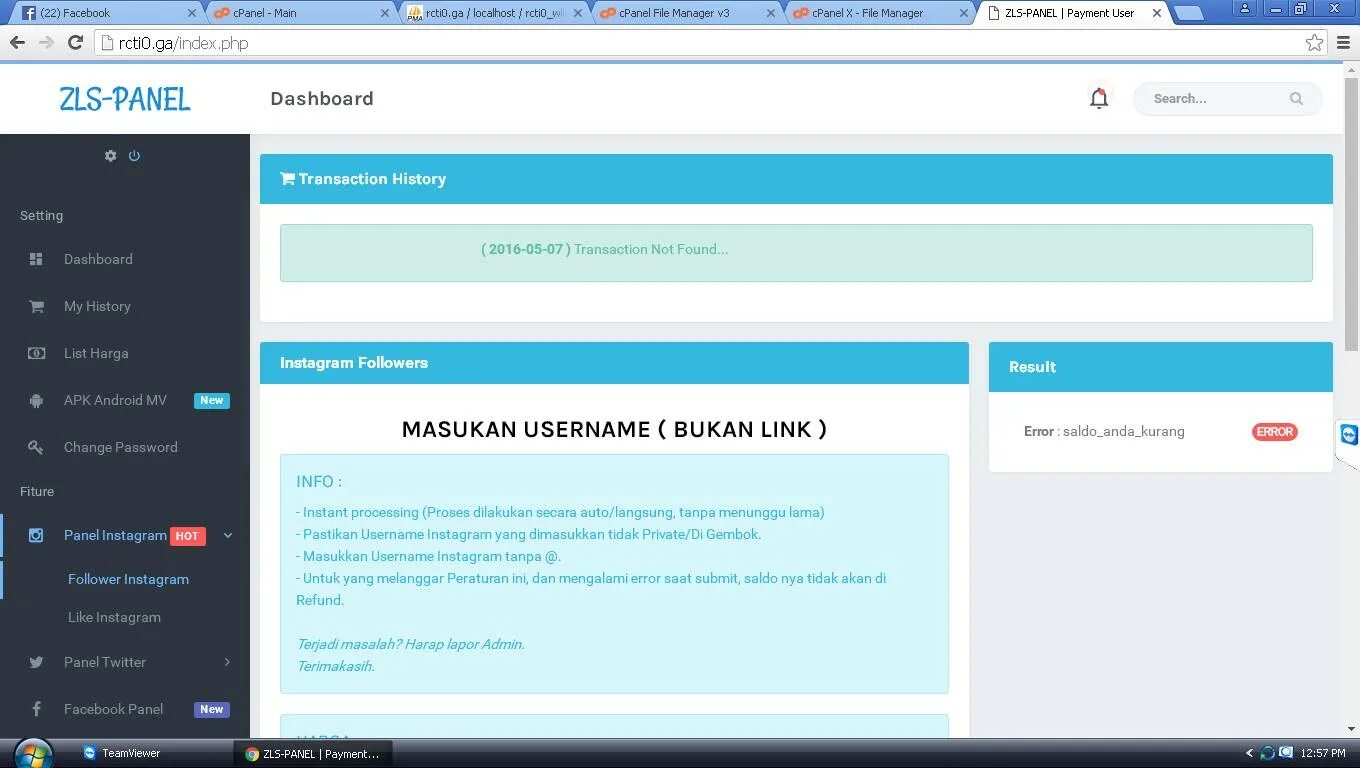The width and height of the screenshot is (1360, 768).
Task: Select Follower Instagram submenu item
Action: (128, 579)
